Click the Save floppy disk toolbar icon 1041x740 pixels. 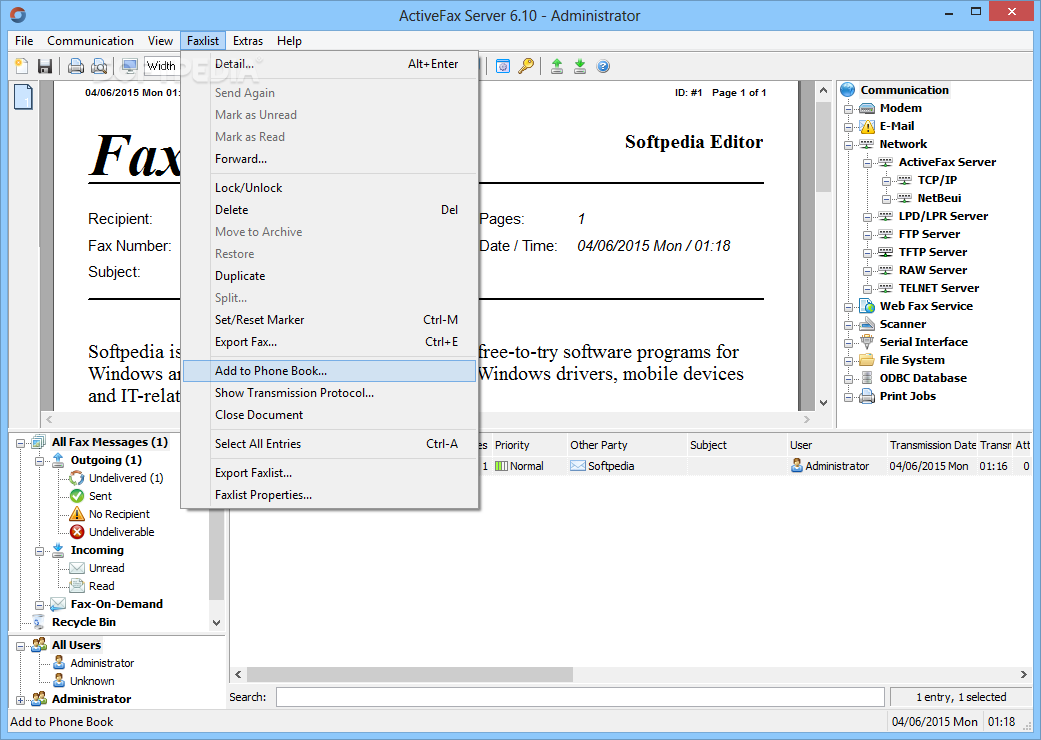click(x=45, y=66)
